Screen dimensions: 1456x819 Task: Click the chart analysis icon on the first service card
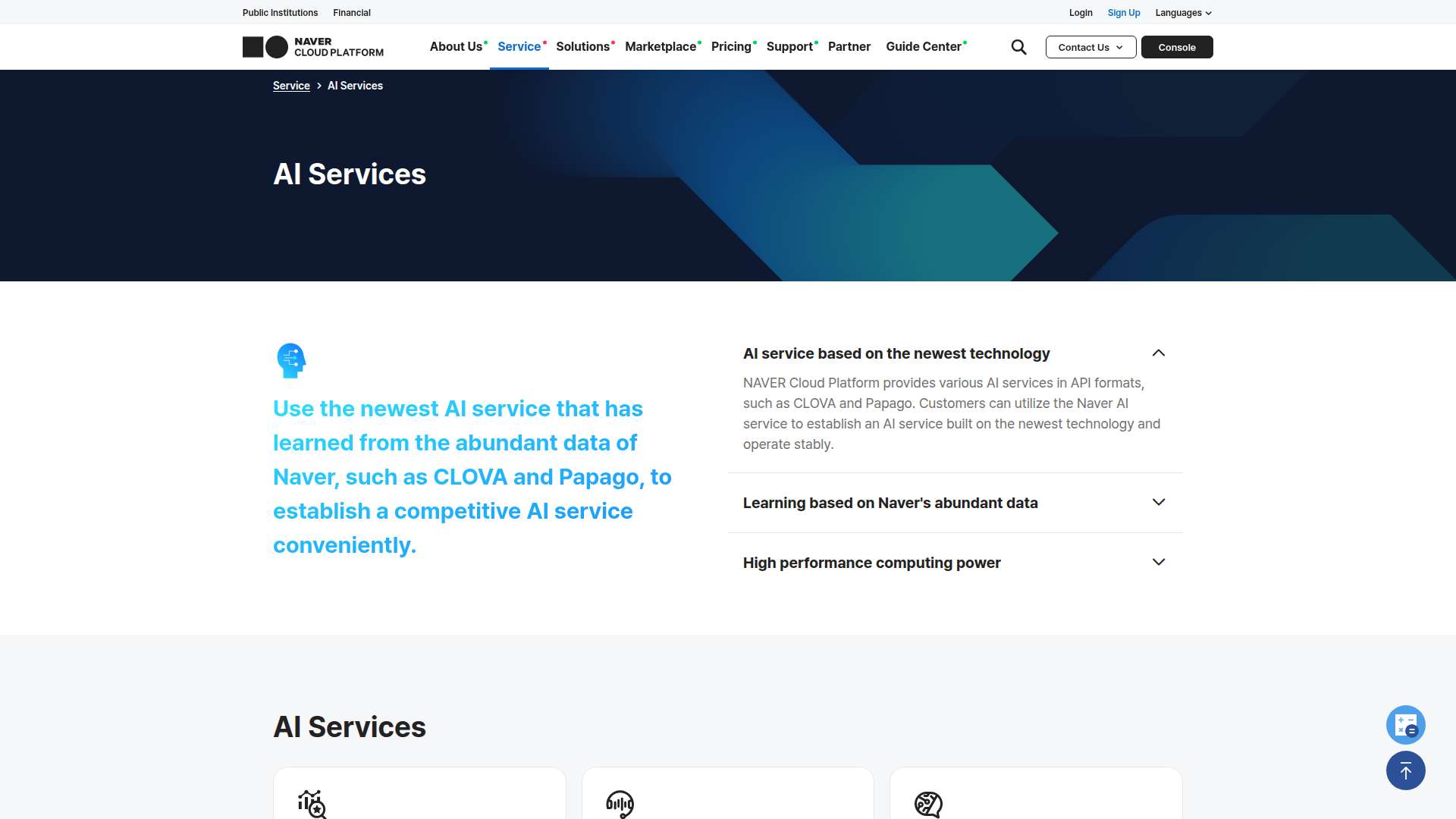click(312, 804)
